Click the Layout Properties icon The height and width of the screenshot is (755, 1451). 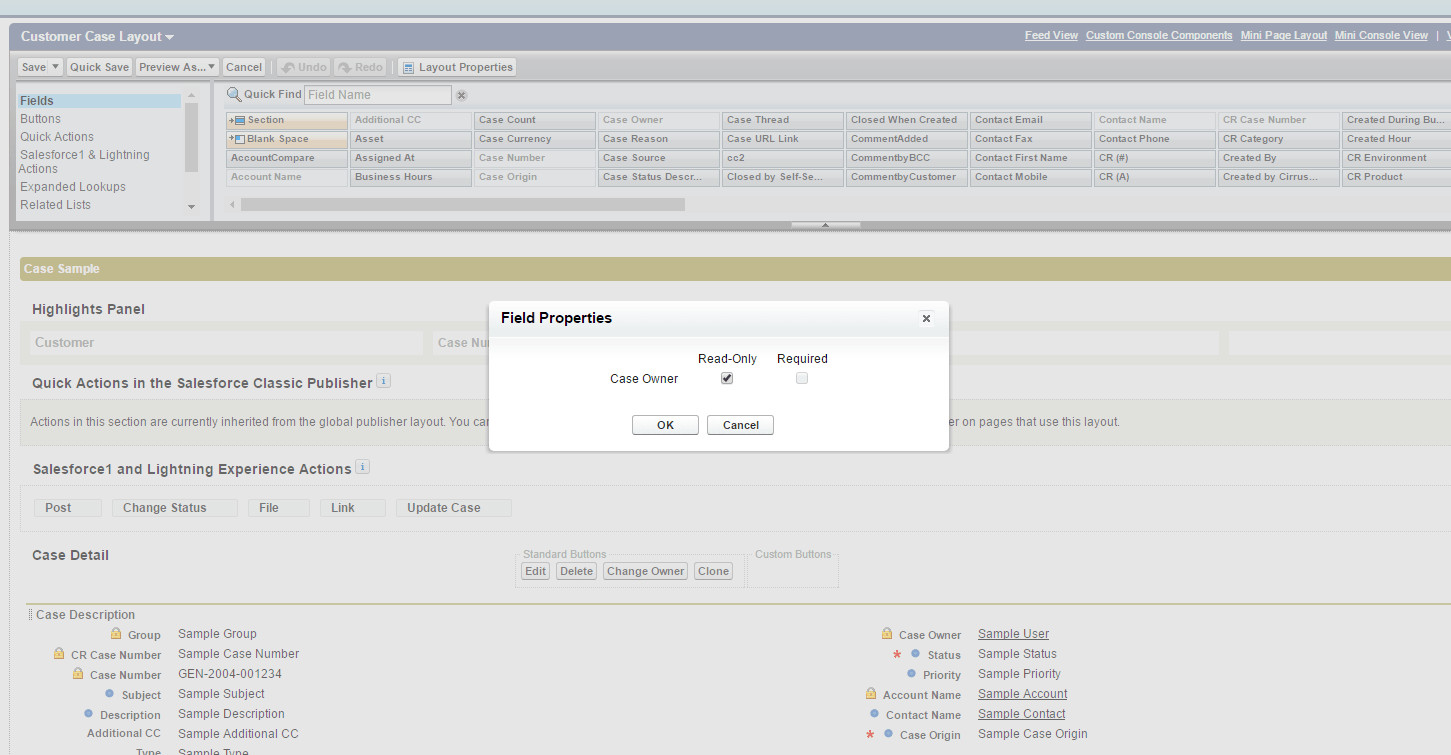click(408, 67)
